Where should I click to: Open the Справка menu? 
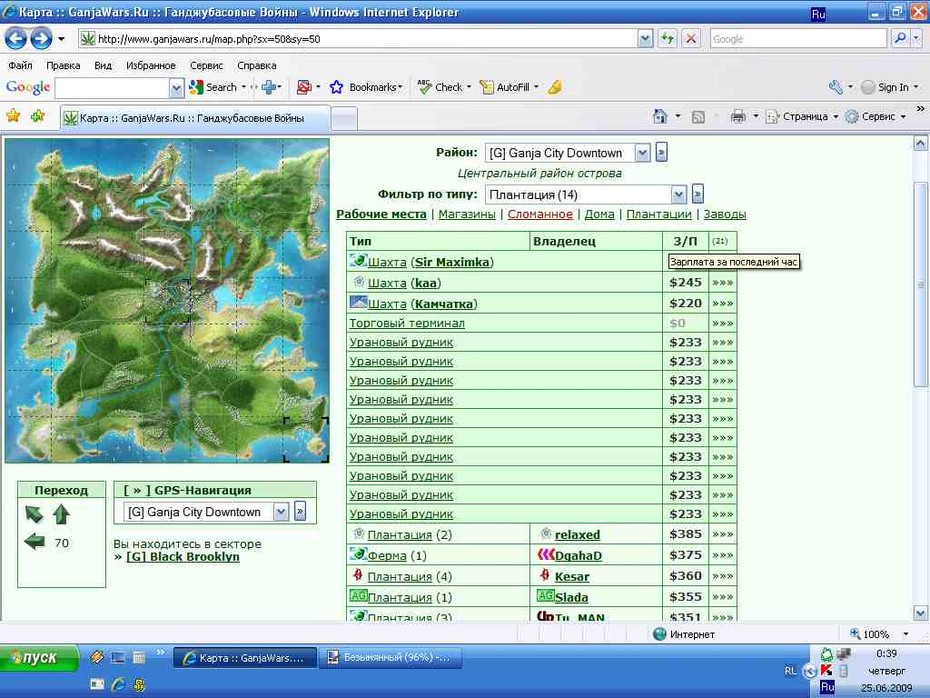coord(256,65)
